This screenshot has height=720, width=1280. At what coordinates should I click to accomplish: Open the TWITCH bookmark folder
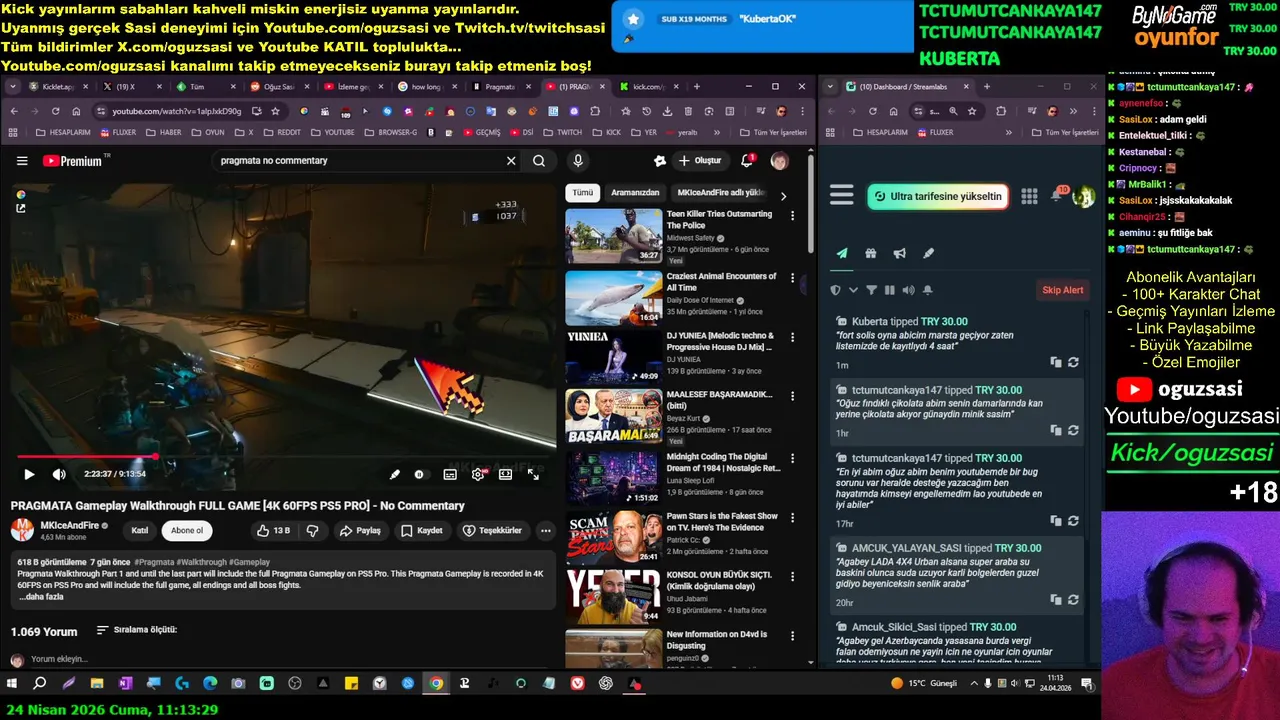563,132
